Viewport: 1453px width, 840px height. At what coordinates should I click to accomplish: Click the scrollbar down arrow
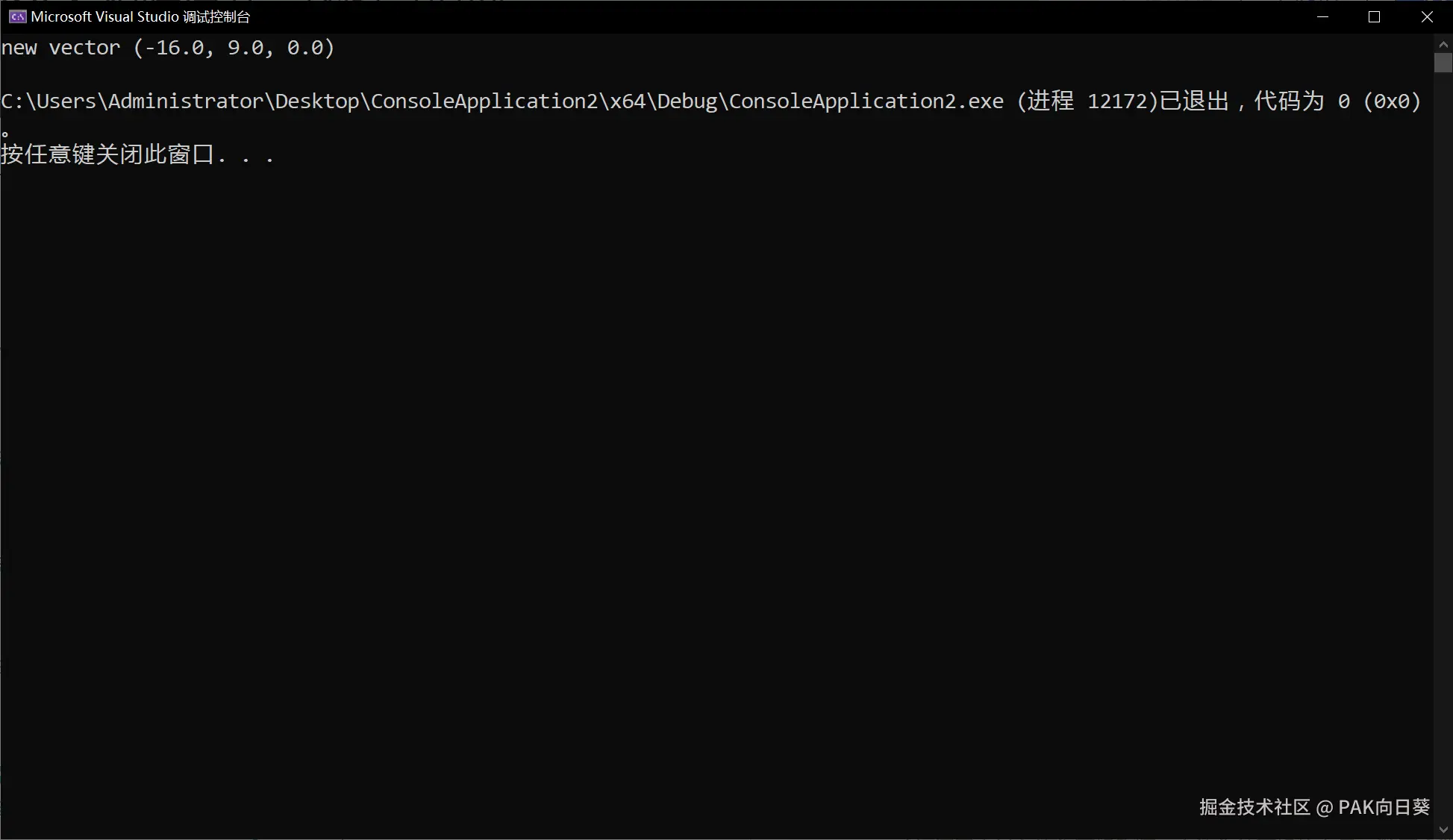tap(1443, 830)
